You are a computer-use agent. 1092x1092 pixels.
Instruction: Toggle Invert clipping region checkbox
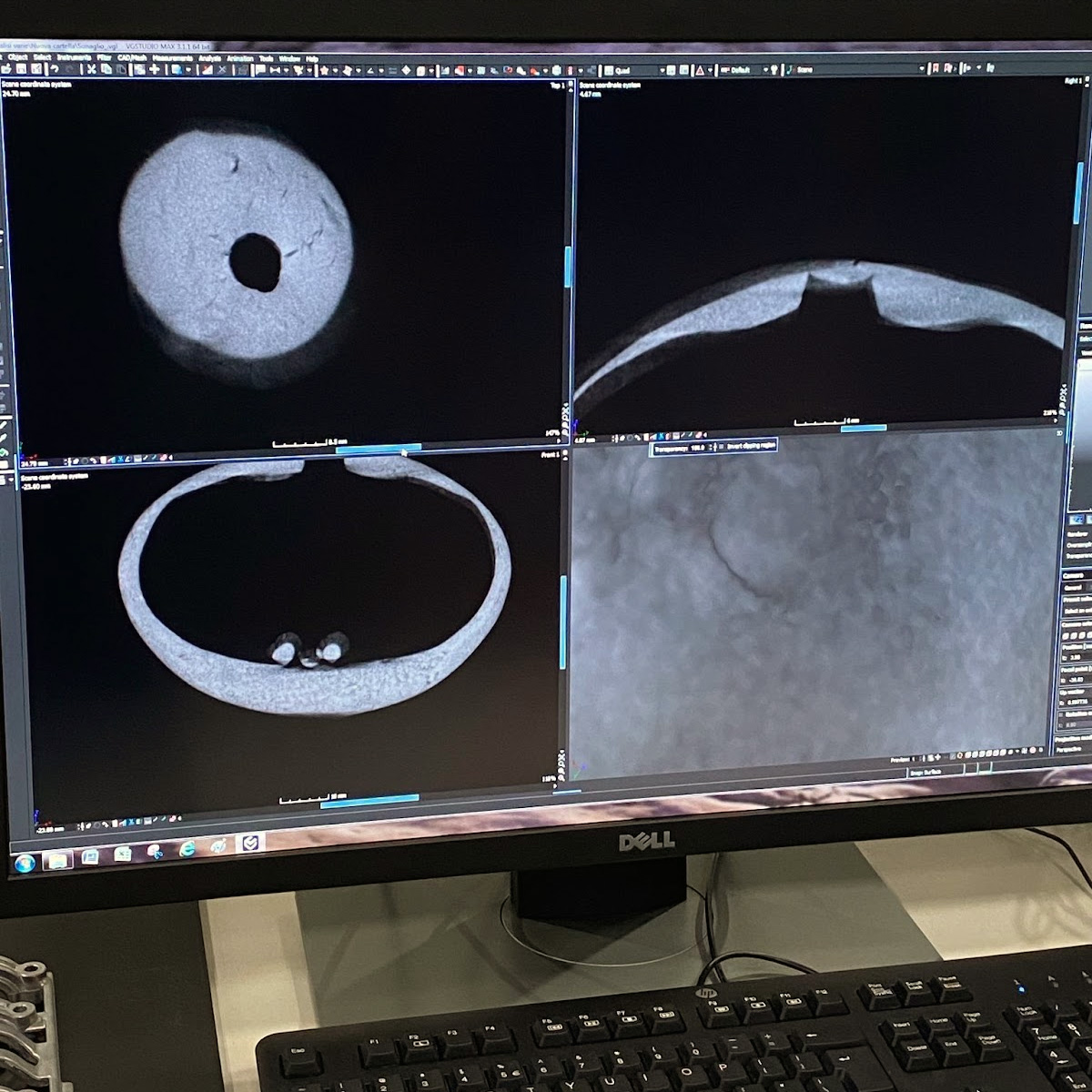click(x=721, y=447)
